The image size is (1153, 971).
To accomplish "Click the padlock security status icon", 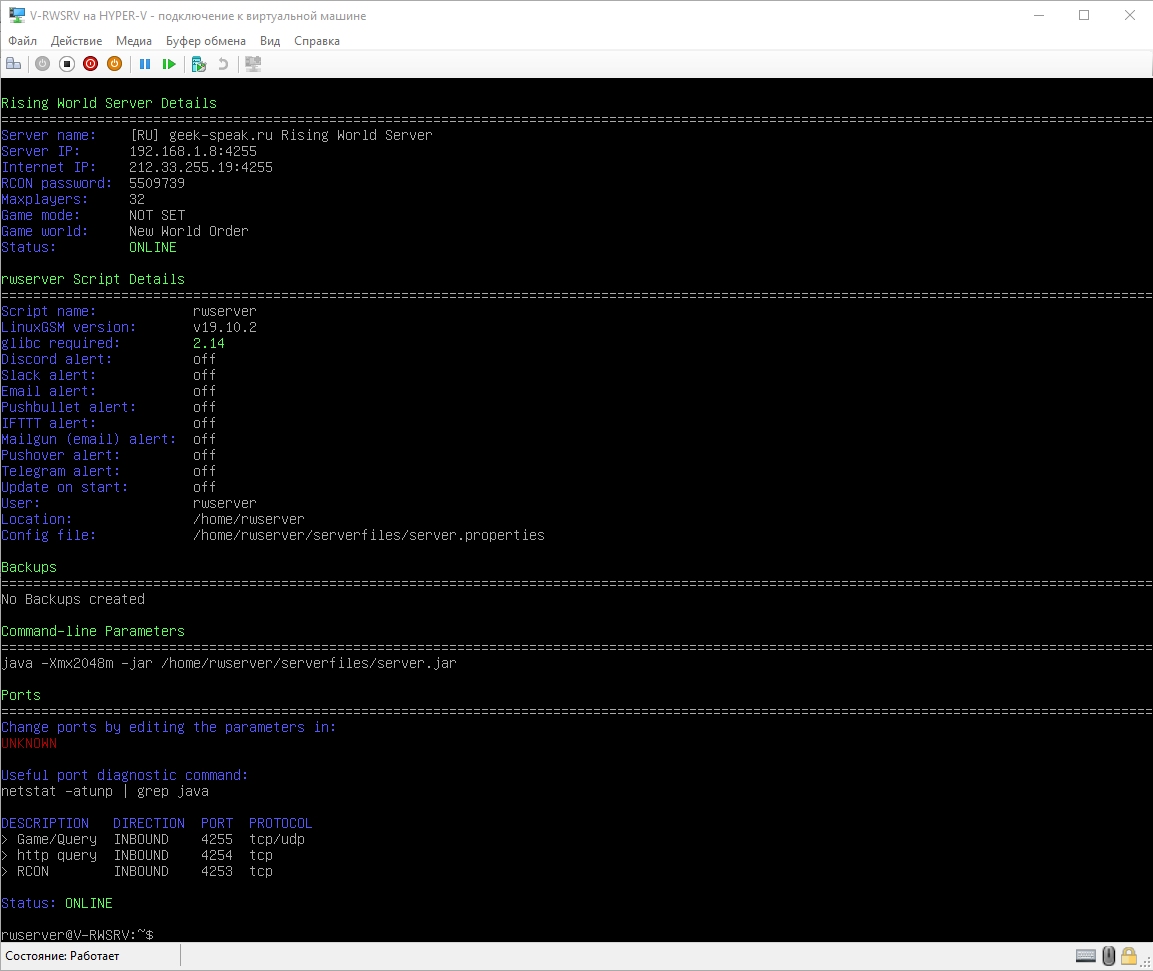I will point(1129,957).
